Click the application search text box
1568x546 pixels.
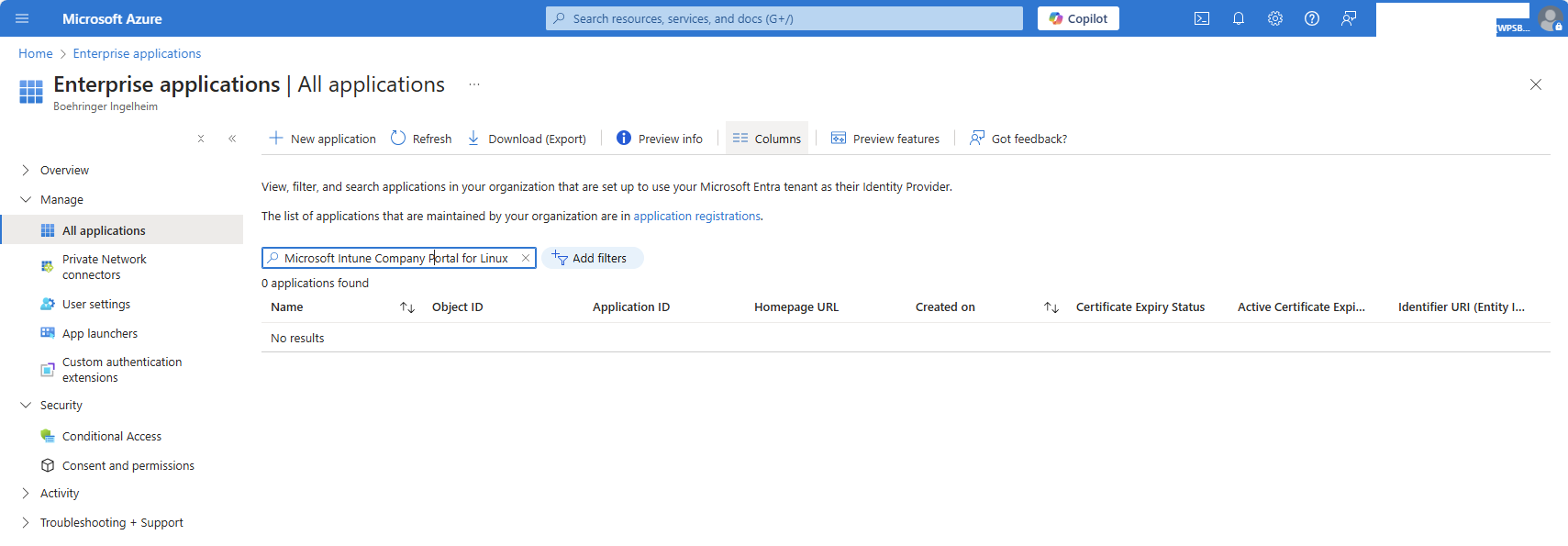(x=399, y=259)
